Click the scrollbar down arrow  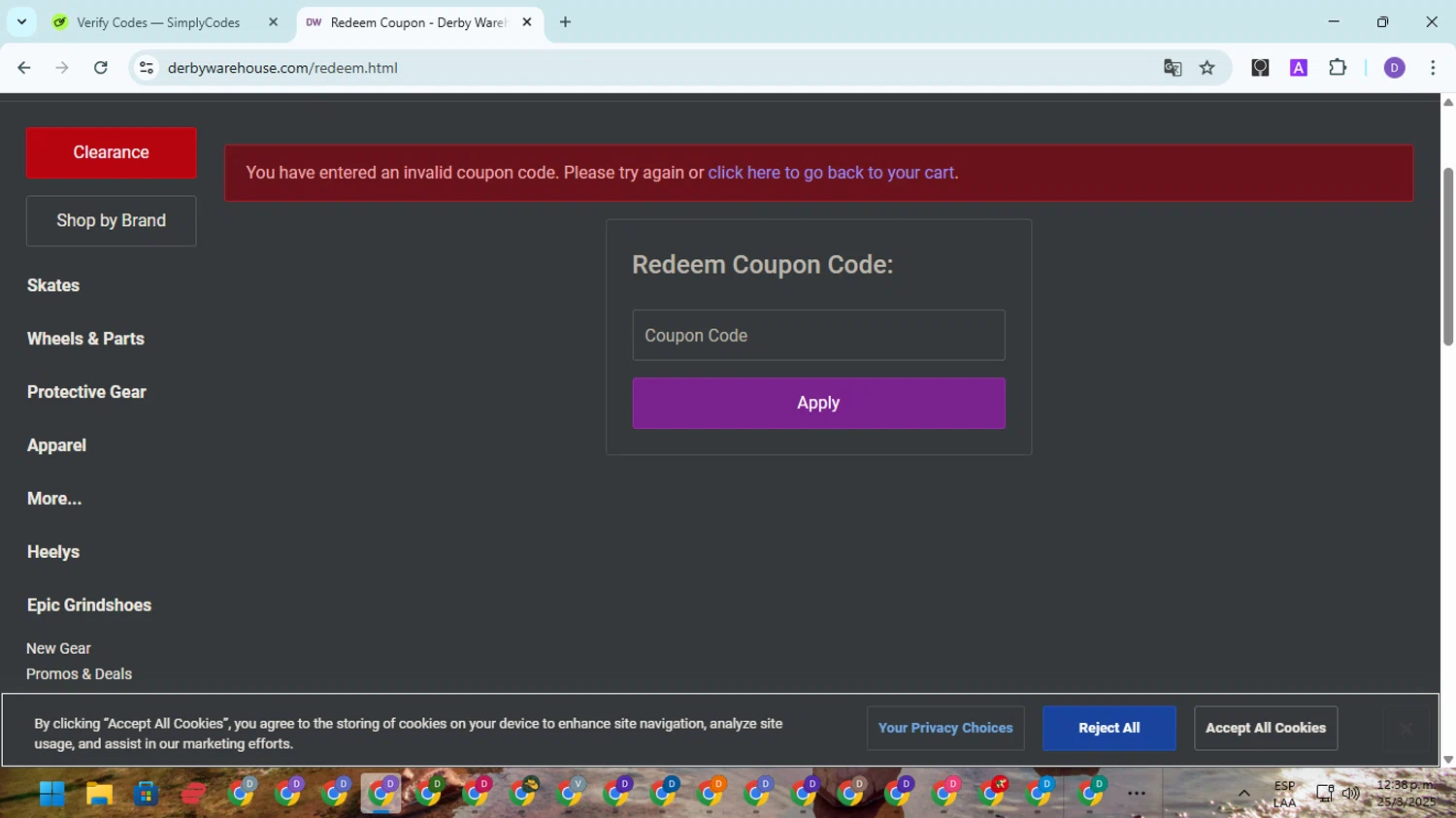coord(1448,760)
